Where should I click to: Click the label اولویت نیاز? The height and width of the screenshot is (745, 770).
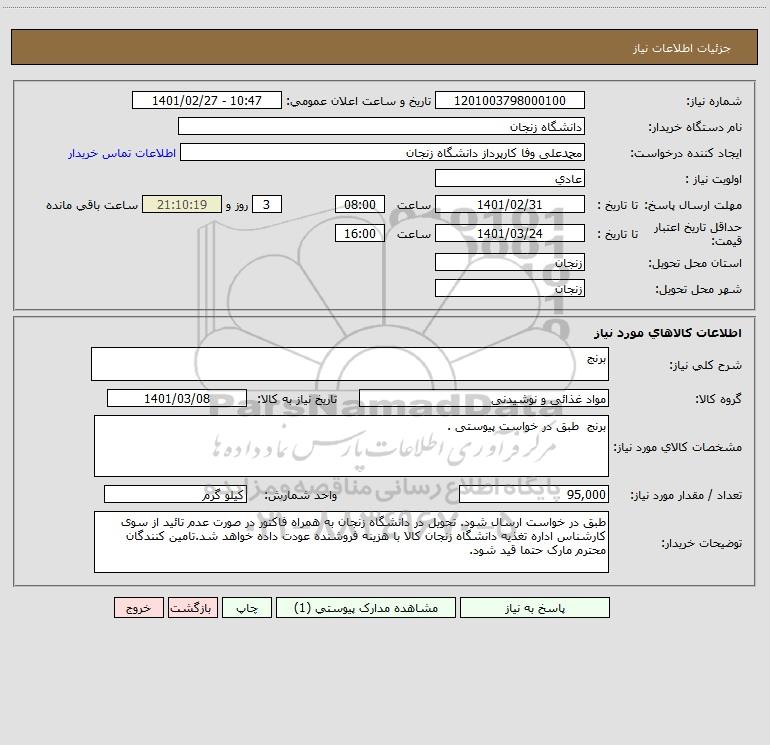tap(714, 179)
